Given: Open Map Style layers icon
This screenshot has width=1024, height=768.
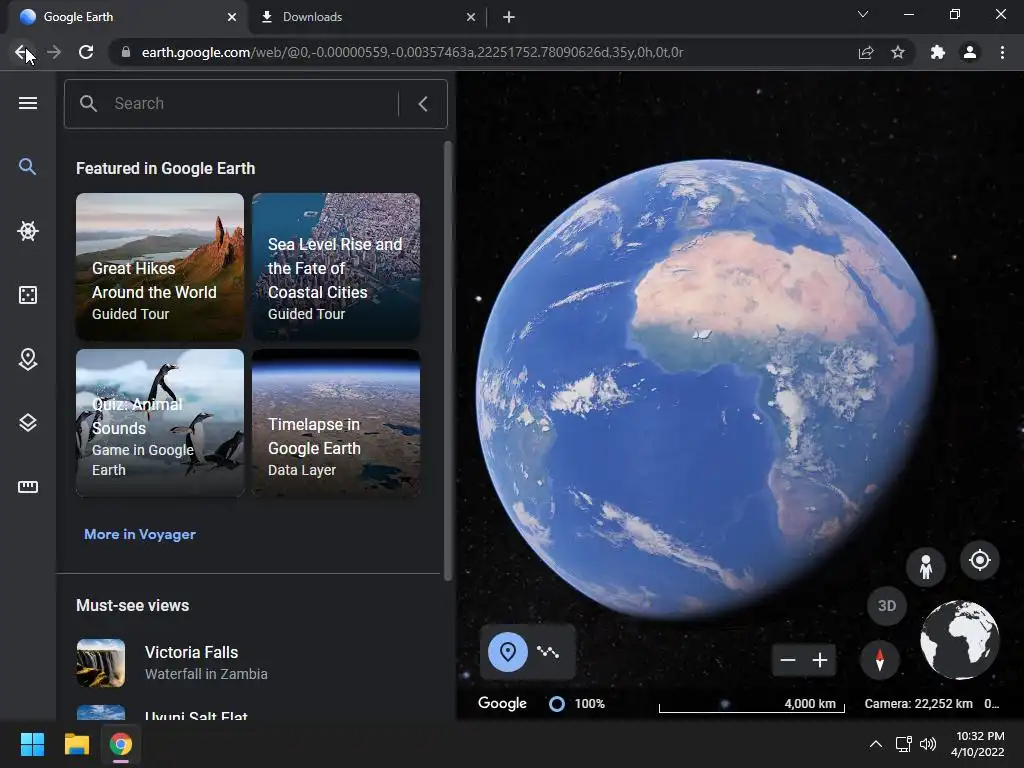Looking at the screenshot, I should [x=27, y=423].
